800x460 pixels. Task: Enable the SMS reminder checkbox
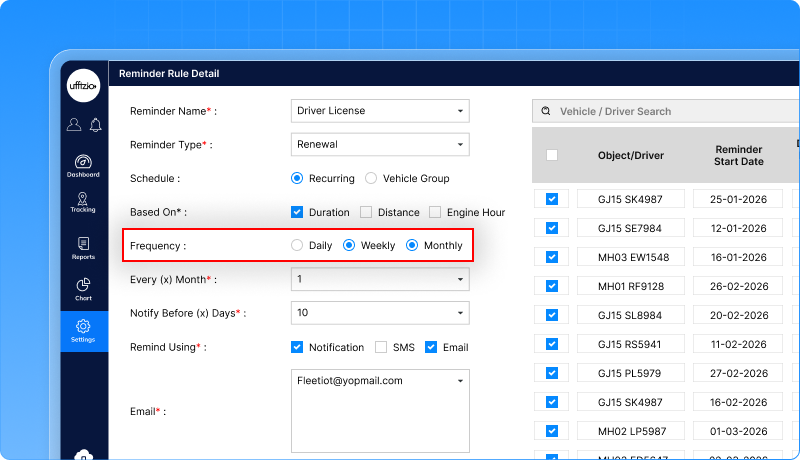tap(381, 348)
